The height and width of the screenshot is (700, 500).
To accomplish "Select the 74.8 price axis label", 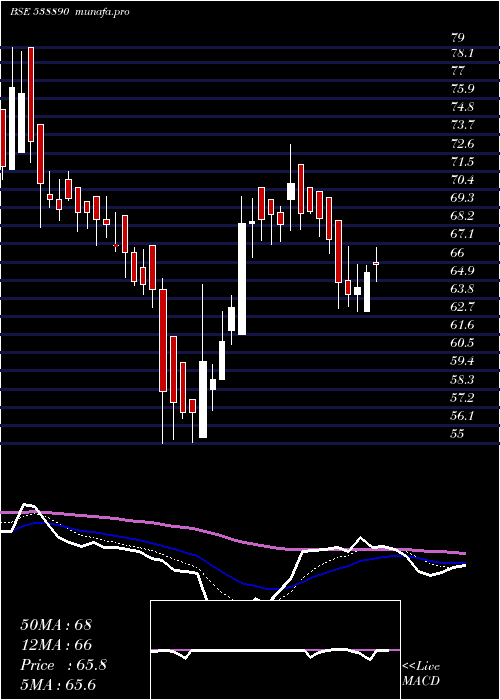I will 462,107.
